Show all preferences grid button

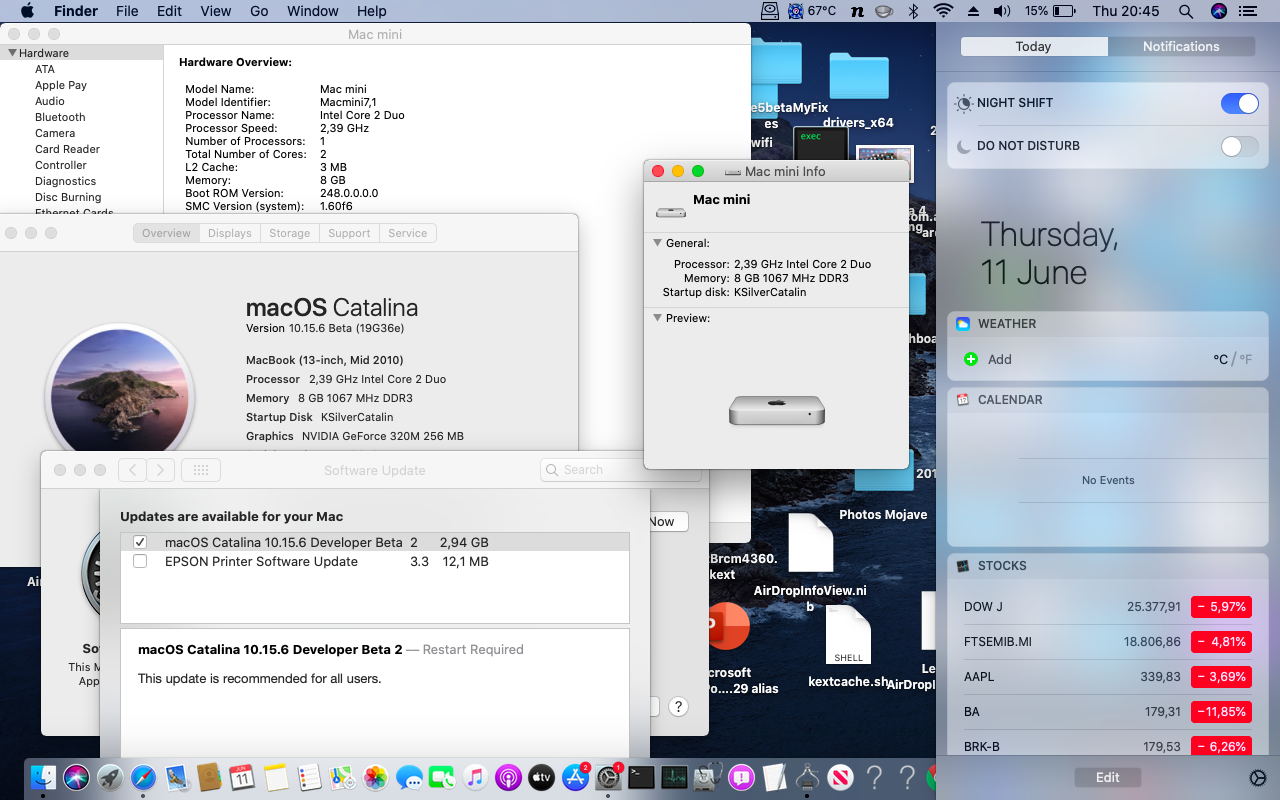(x=200, y=470)
